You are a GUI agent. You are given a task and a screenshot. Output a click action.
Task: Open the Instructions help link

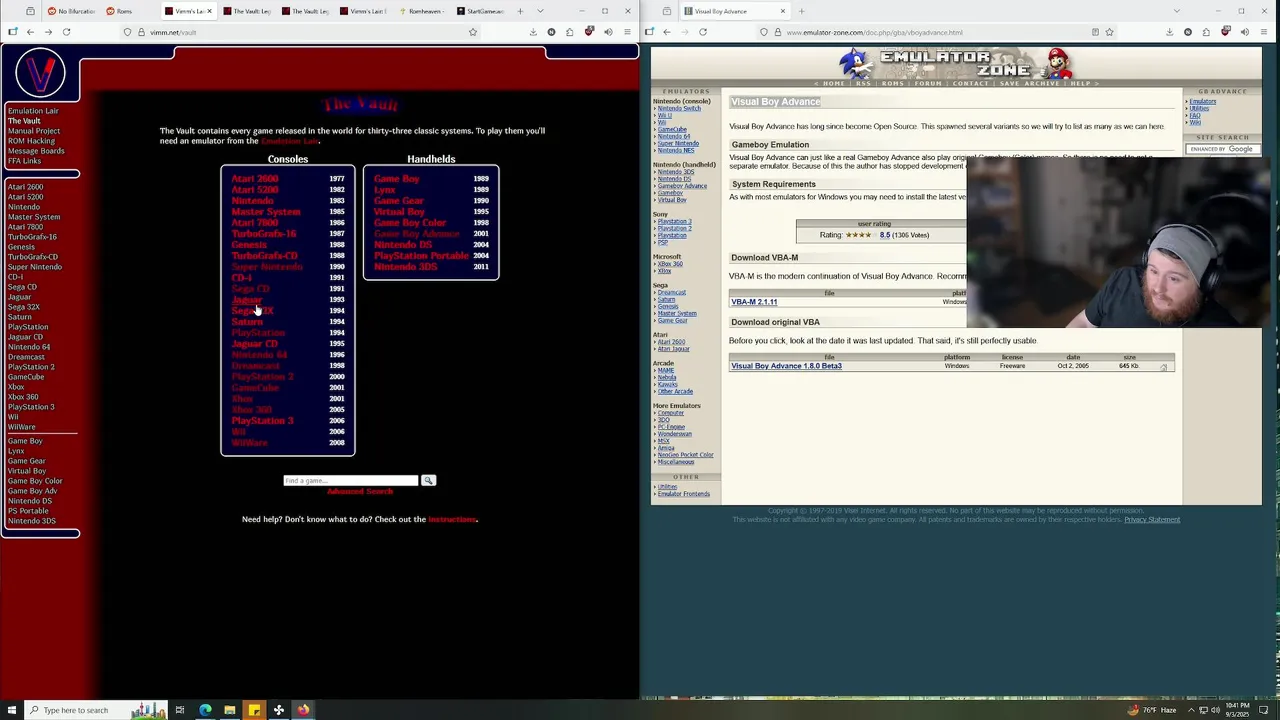coord(452,519)
